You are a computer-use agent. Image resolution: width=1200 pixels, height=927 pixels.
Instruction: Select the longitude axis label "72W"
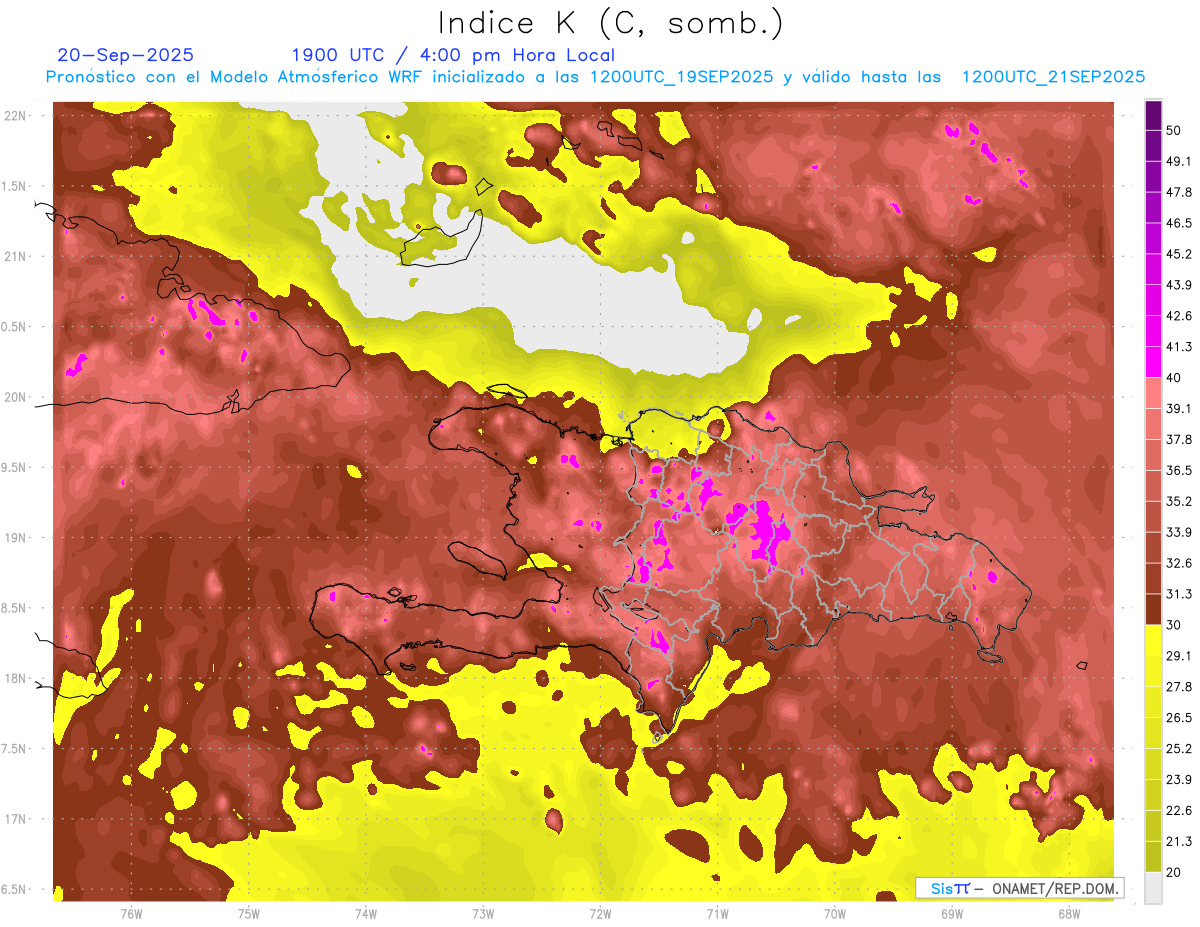point(600,914)
